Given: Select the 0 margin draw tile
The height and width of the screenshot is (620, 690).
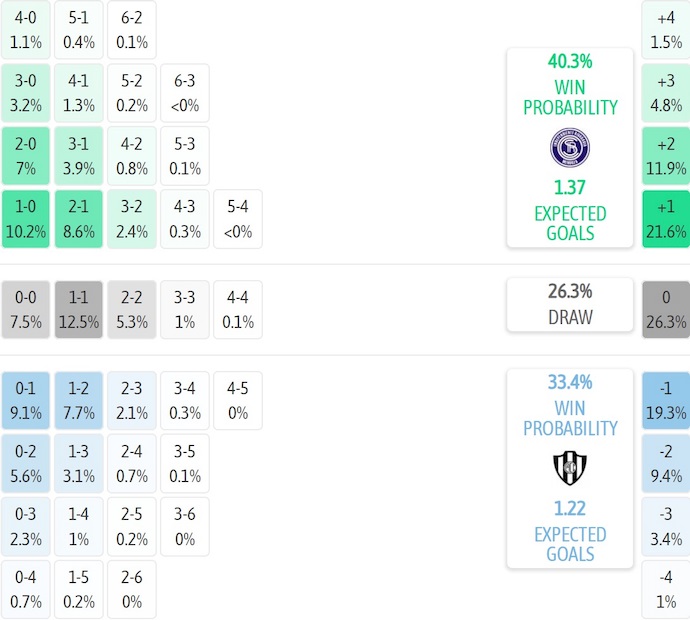Looking at the screenshot, I should [x=665, y=309].
